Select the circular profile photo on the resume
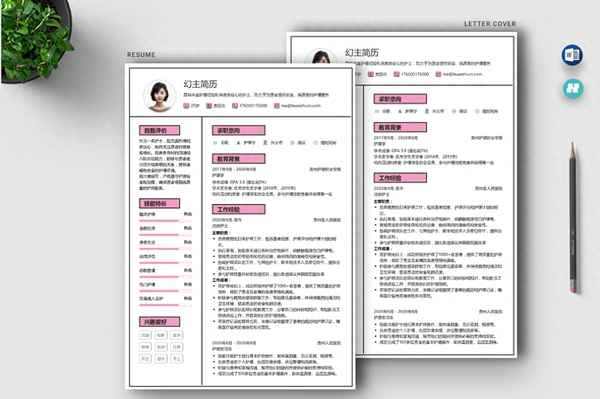This screenshot has height=399, width=600. [160, 96]
